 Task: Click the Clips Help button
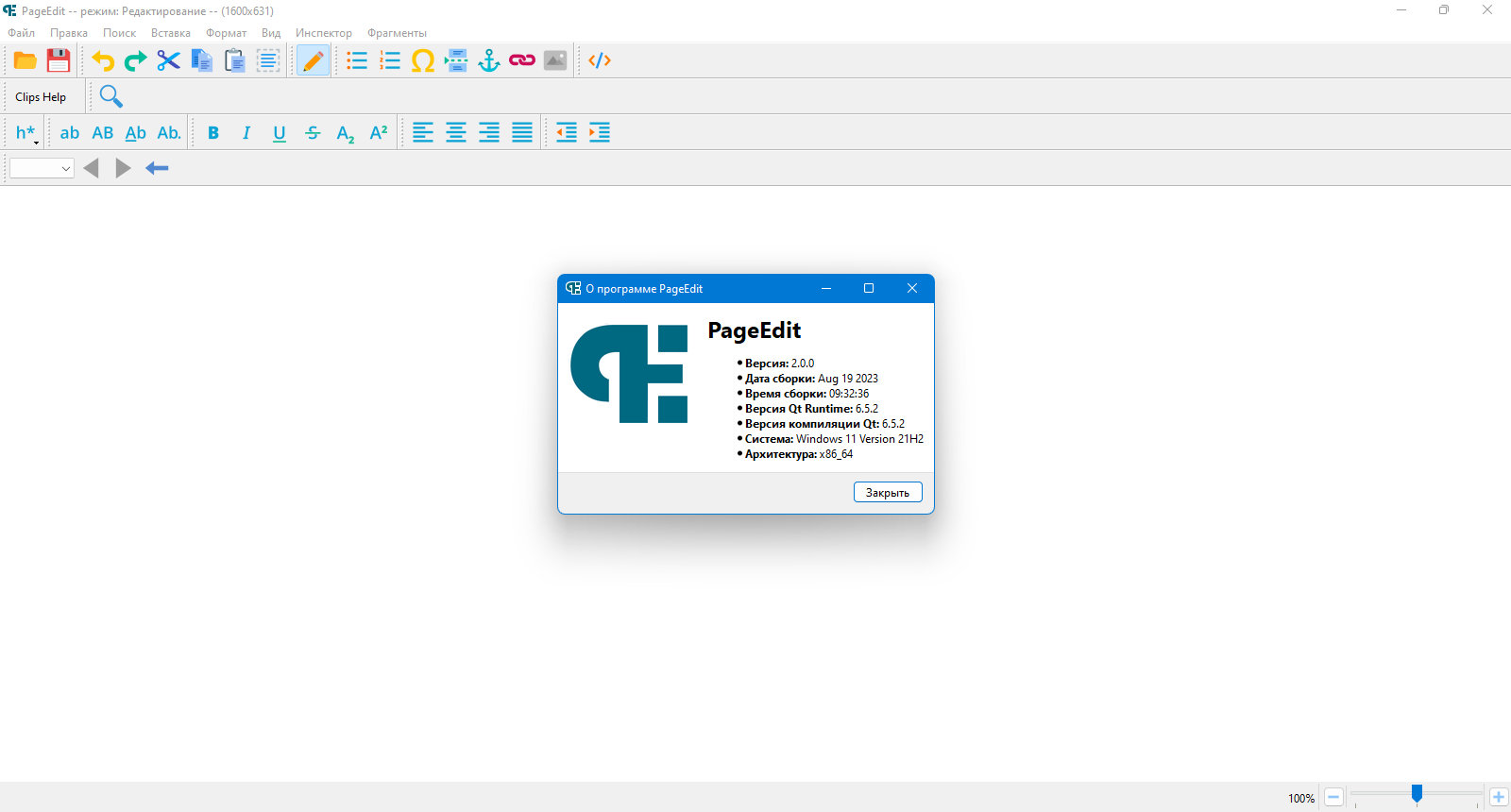tap(41, 97)
